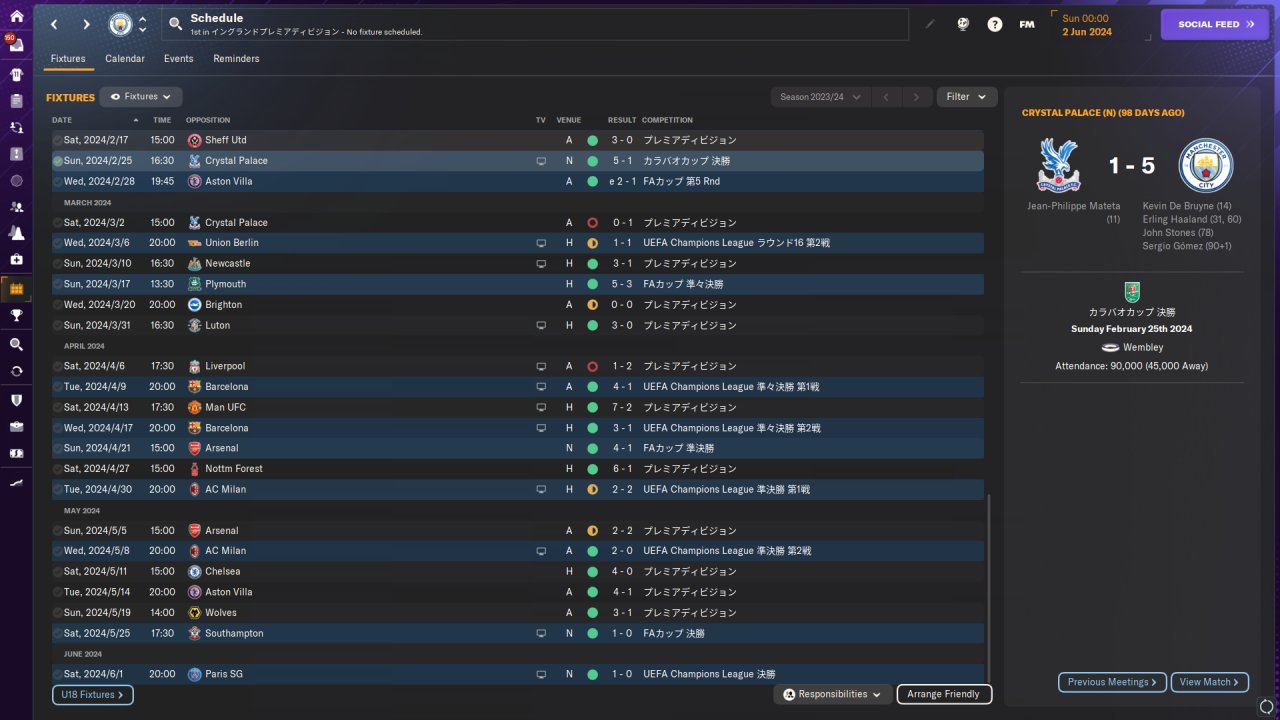
Task: Tick the selection circle for Wolves fixture
Action: pyautogui.click(x=57, y=612)
